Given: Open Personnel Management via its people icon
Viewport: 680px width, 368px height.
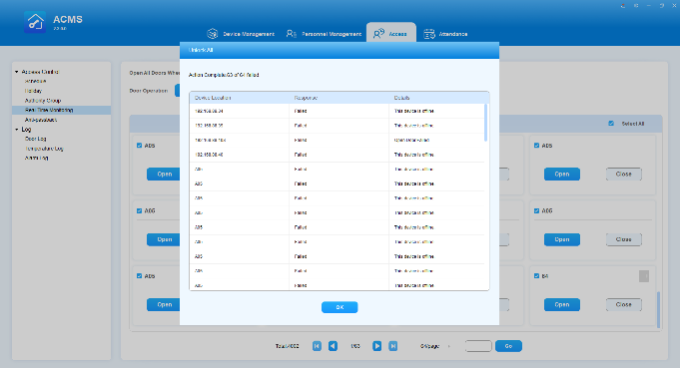Looking at the screenshot, I should coord(291,33).
